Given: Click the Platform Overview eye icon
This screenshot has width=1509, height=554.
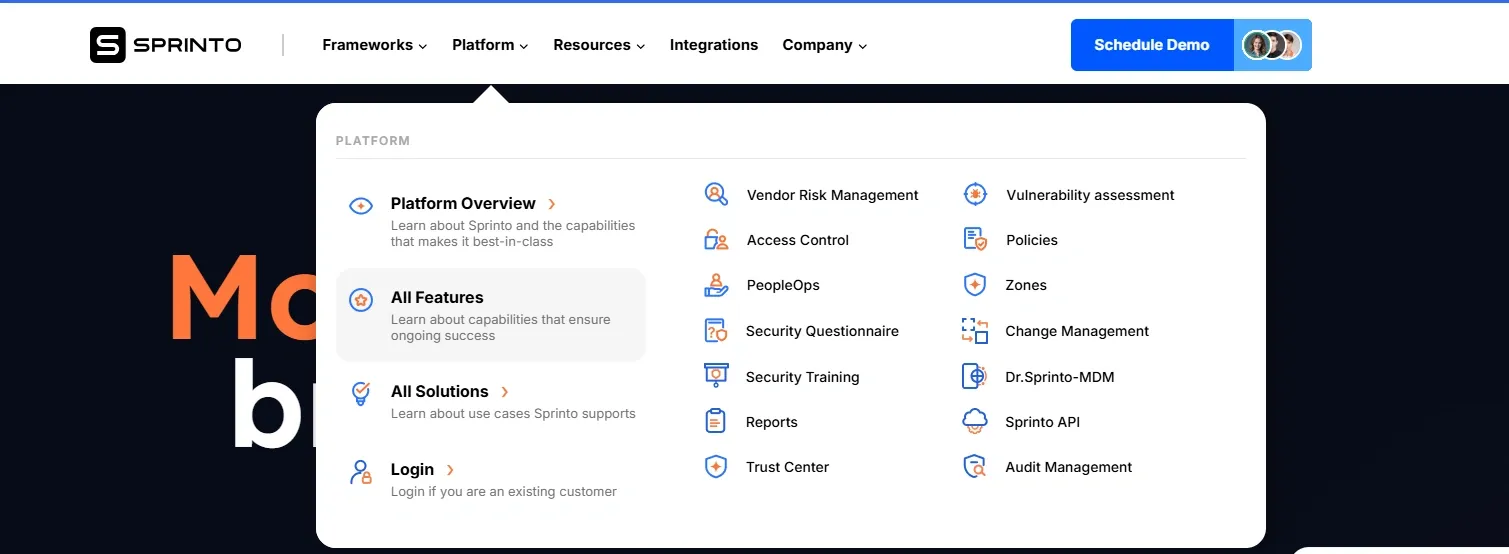Looking at the screenshot, I should (x=361, y=206).
